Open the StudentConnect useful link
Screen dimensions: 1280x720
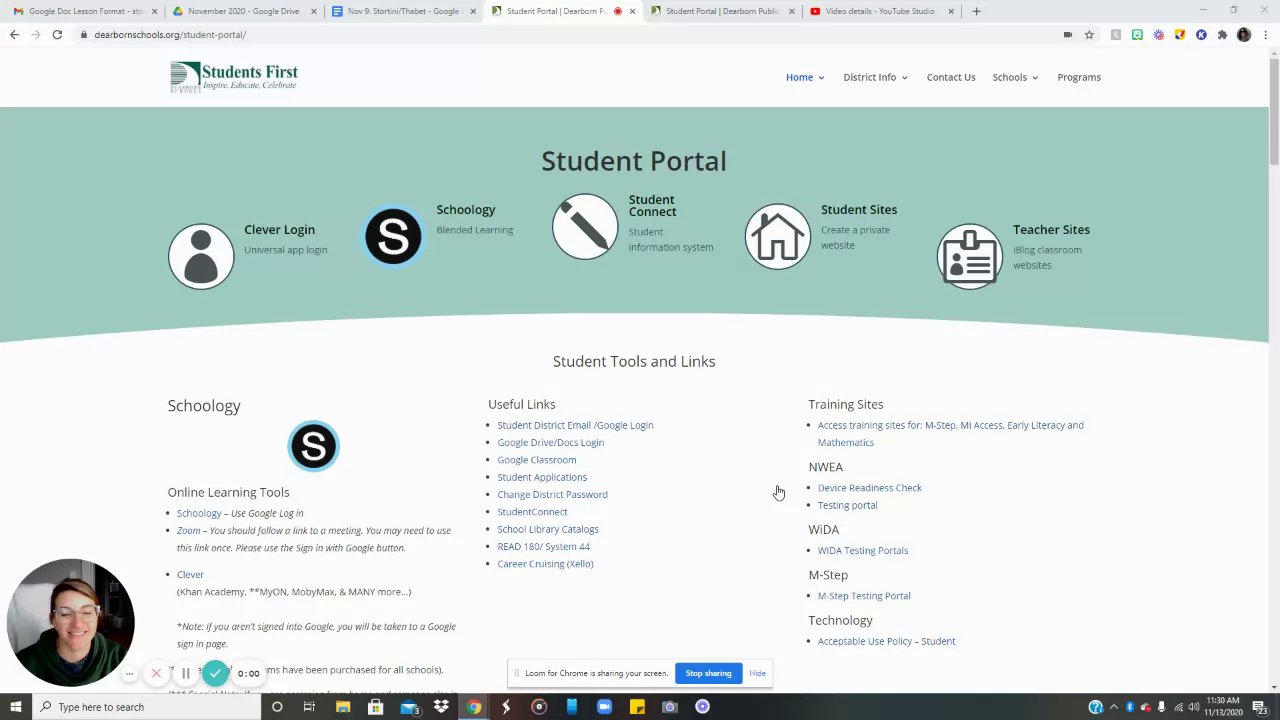pos(532,512)
